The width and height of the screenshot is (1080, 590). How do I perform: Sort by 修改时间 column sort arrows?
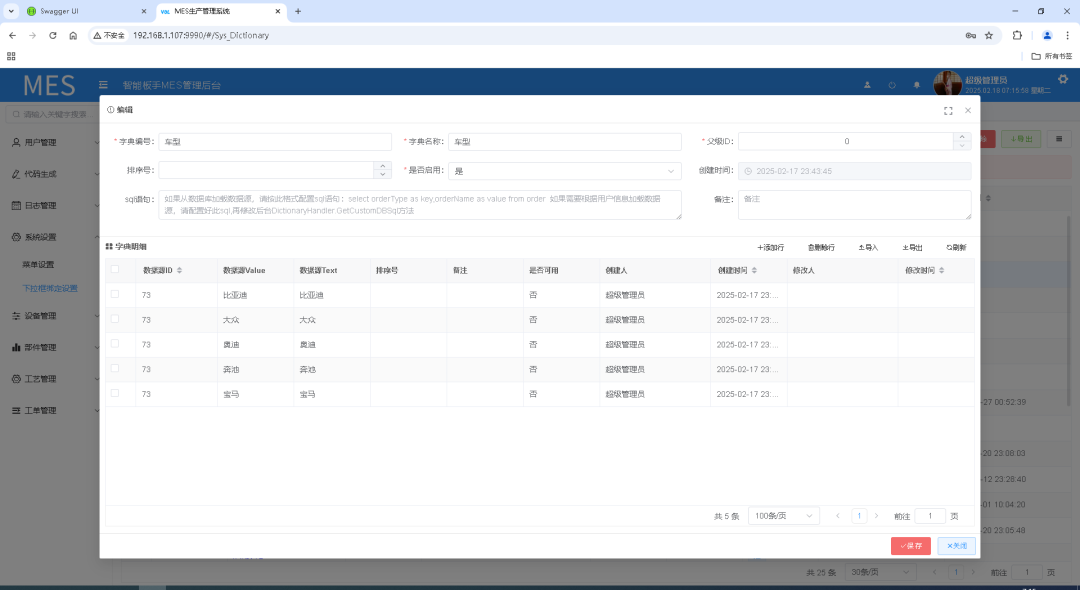[x=941, y=271]
